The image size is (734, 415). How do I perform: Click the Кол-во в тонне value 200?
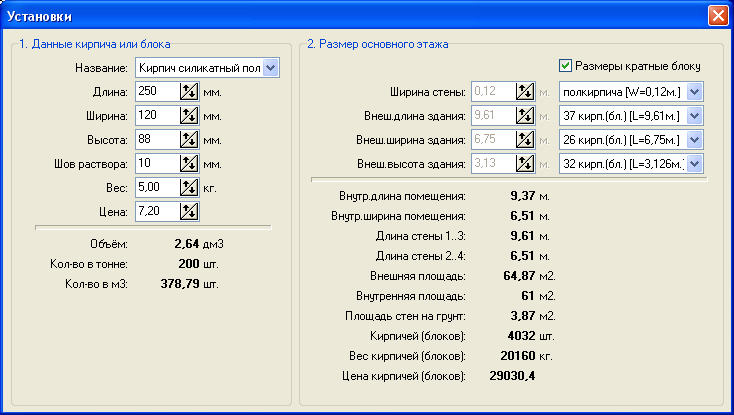[189, 264]
